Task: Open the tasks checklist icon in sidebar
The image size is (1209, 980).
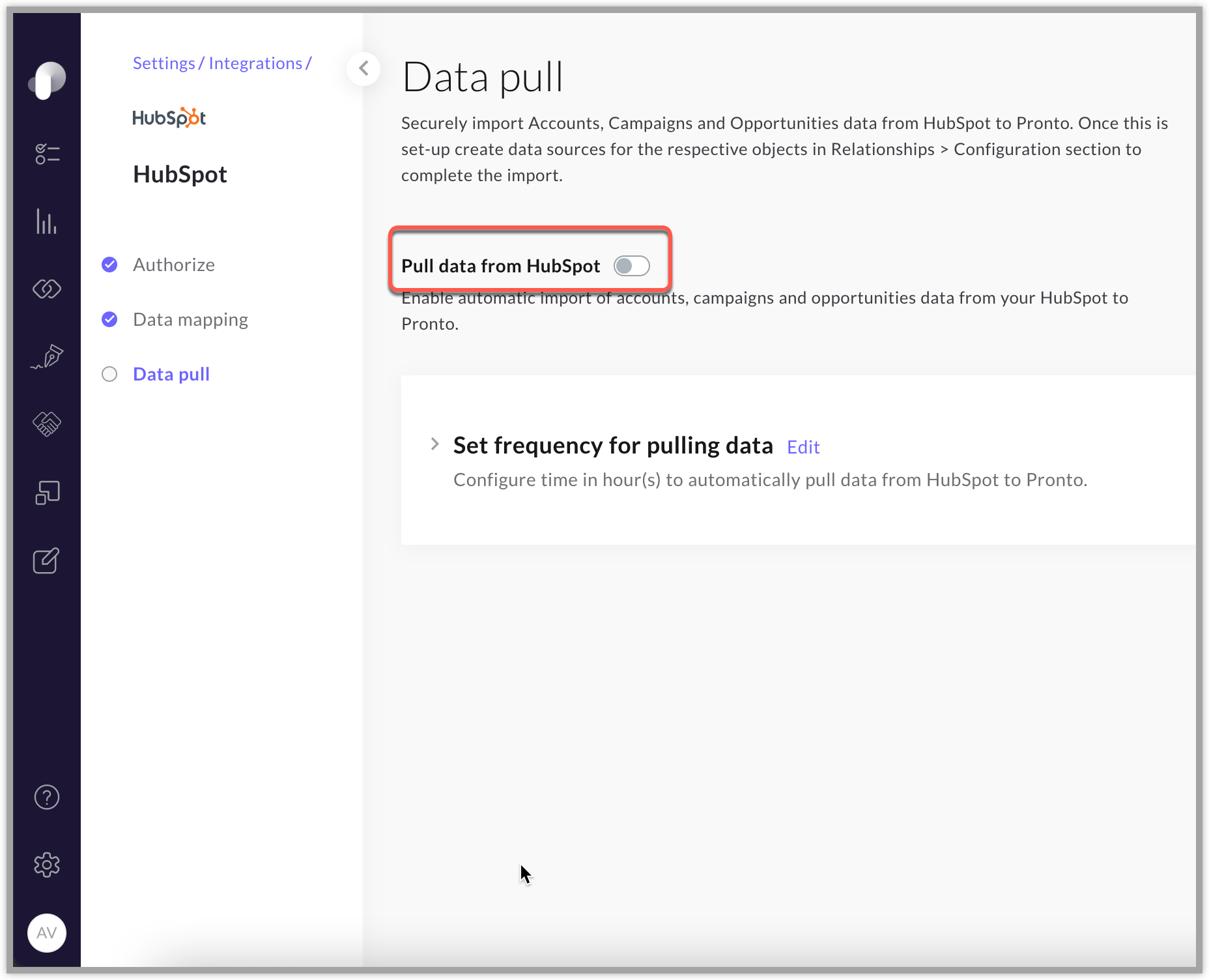Action: tap(47, 154)
